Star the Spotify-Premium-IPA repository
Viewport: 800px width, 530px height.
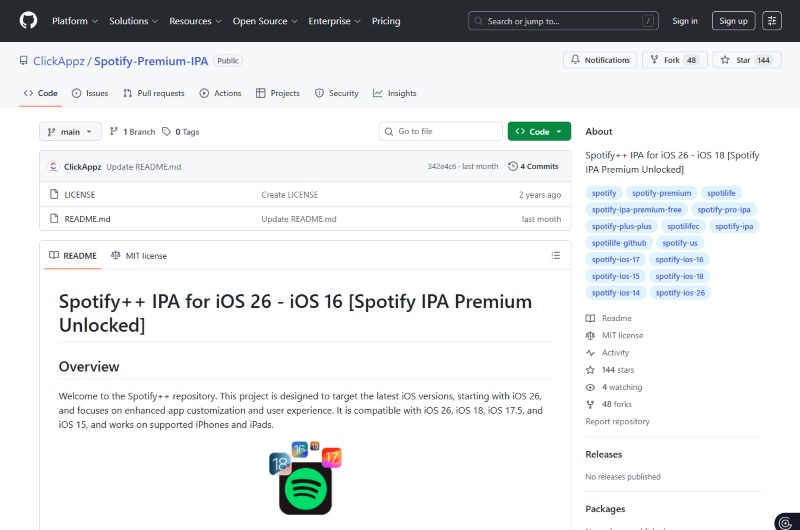pyautogui.click(x=735, y=60)
